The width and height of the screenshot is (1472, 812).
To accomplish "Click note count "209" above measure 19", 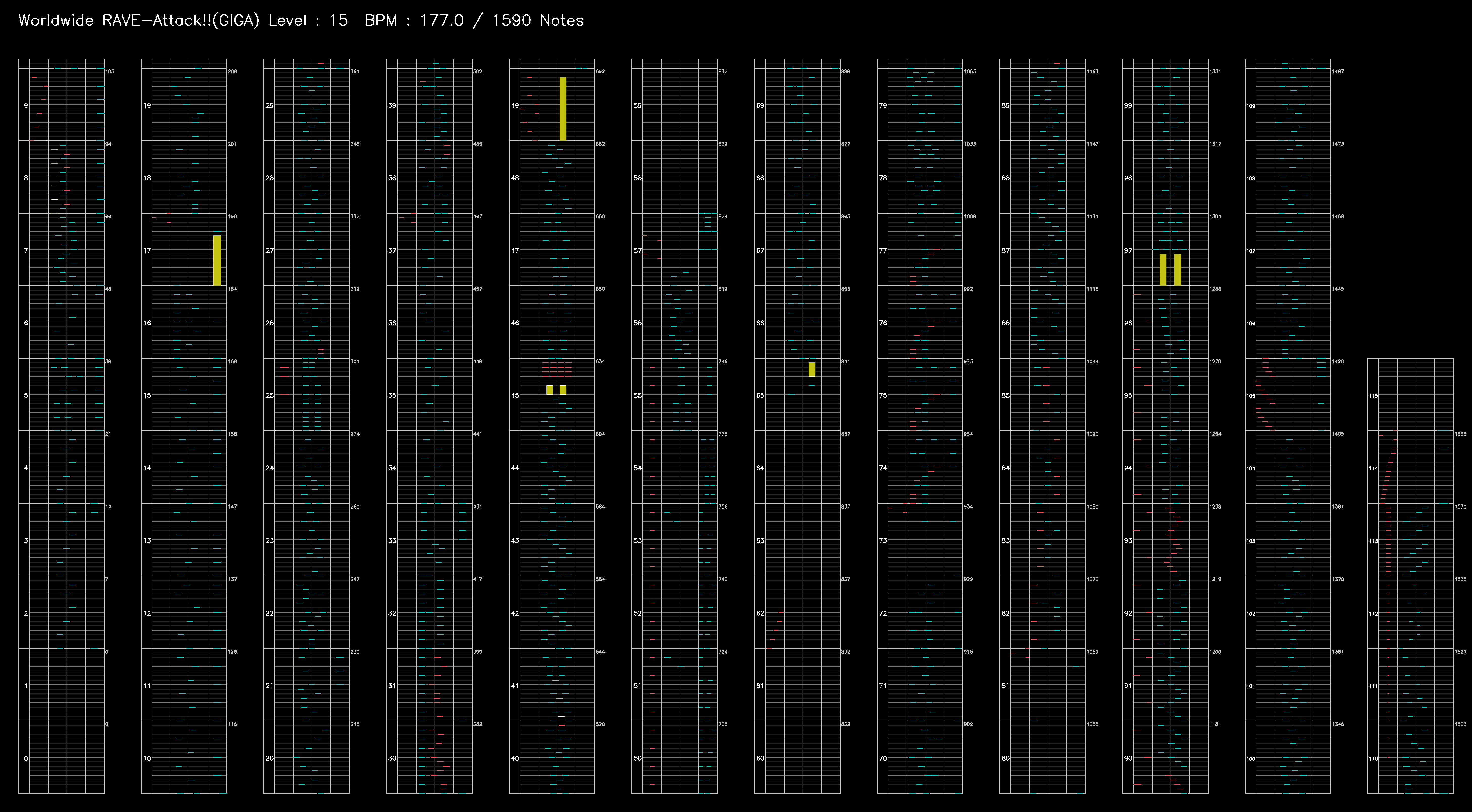I will 232,72.
